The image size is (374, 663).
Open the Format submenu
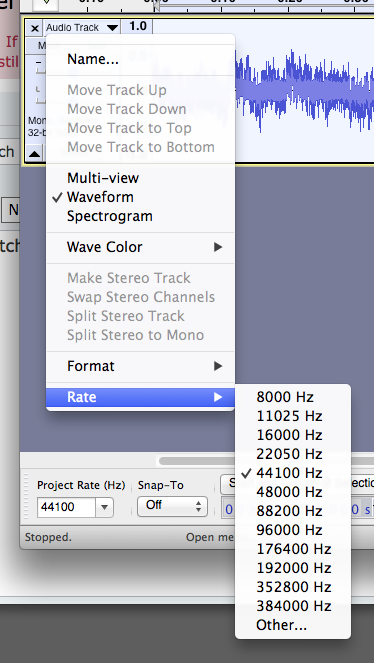coord(140,366)
